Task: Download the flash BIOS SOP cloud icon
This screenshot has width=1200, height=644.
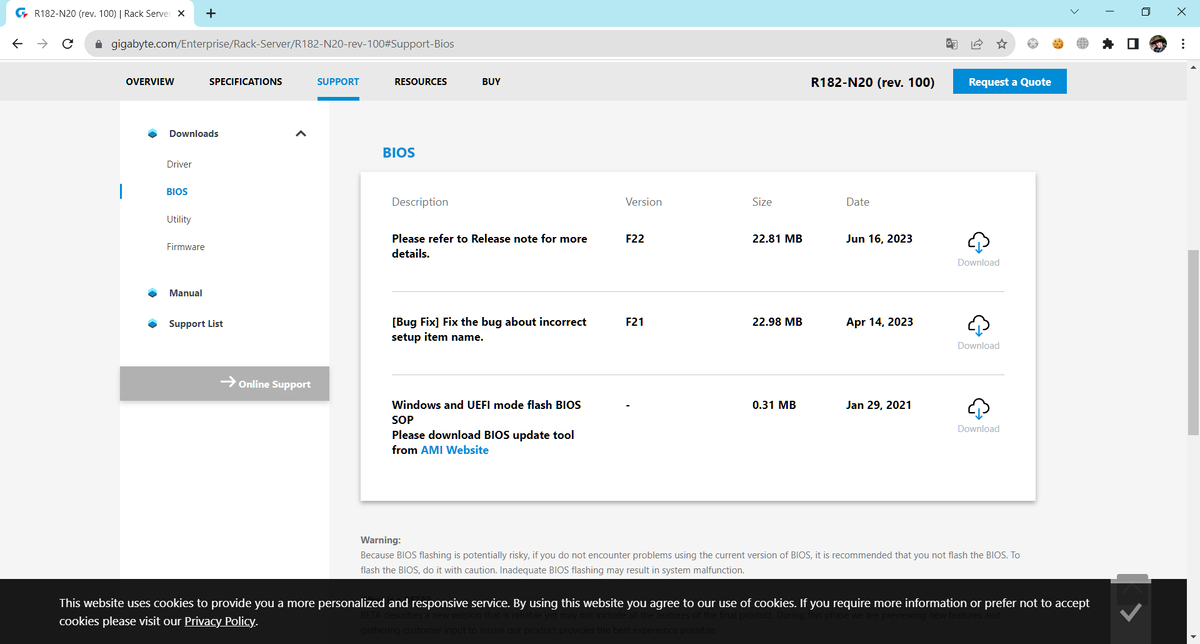Action: click(x=978, y=407)
